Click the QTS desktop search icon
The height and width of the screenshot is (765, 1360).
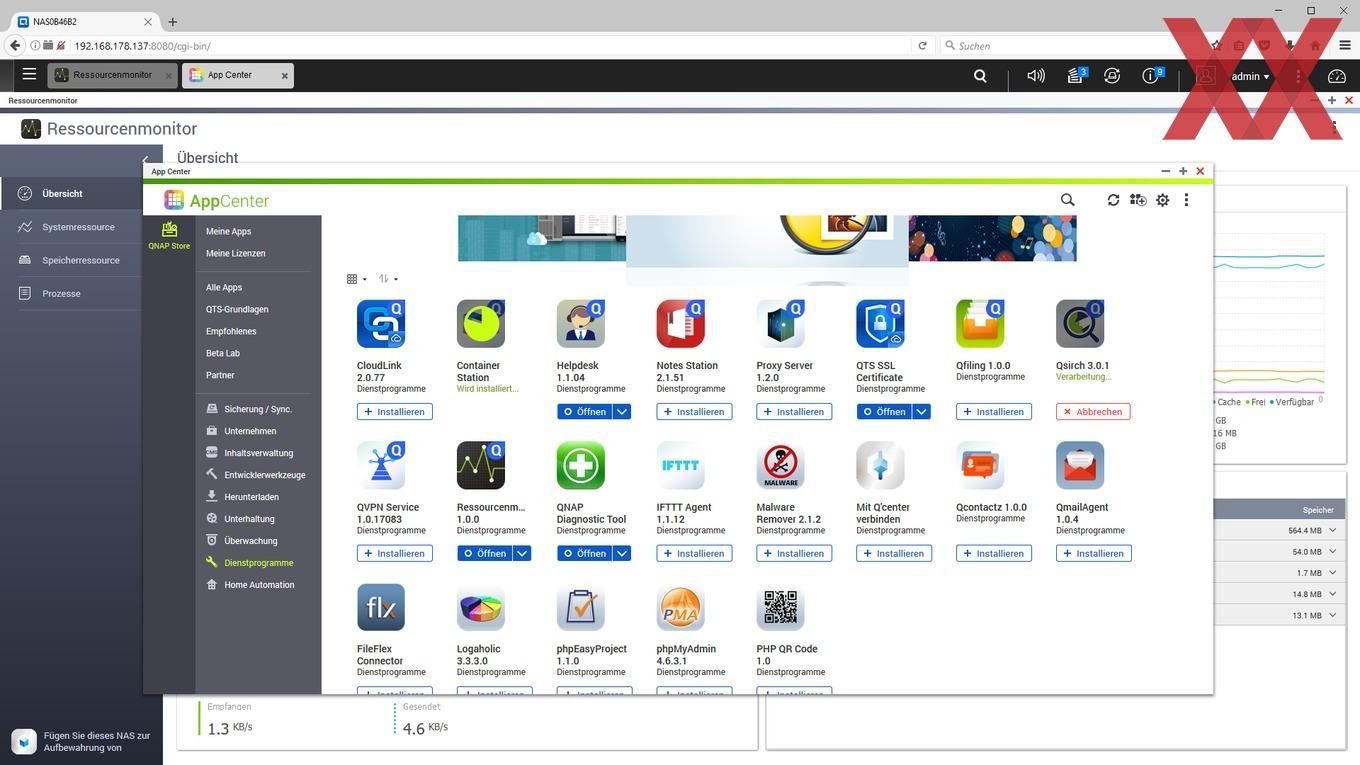980,76
